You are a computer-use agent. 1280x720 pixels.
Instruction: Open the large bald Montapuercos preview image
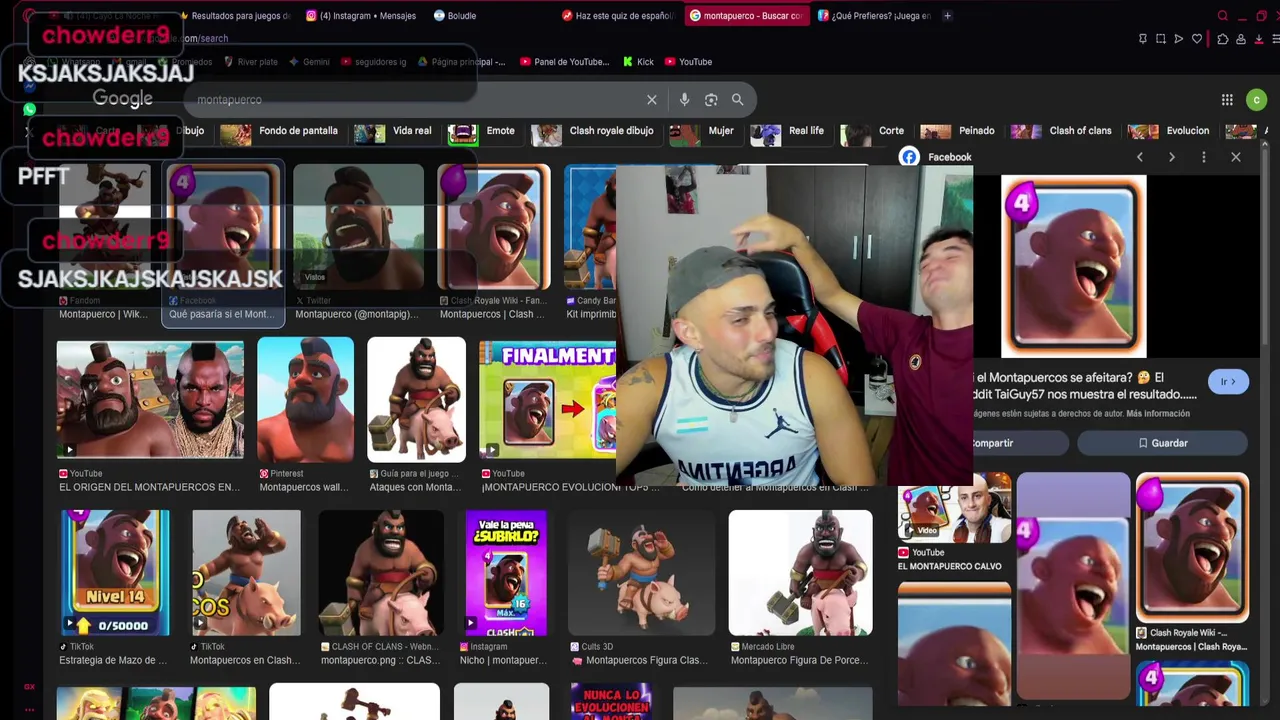pyautogui.click(x=1074, y=267)
